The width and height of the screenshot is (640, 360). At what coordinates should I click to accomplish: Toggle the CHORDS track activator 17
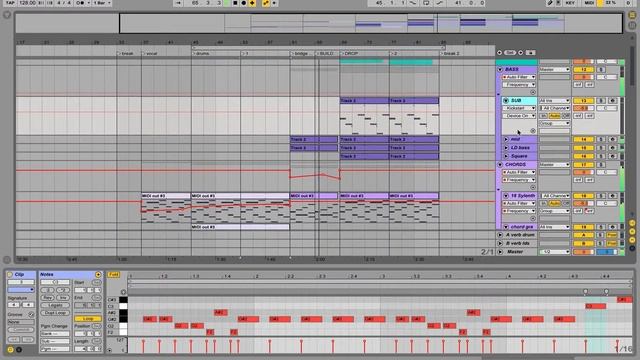coord(583,164)
